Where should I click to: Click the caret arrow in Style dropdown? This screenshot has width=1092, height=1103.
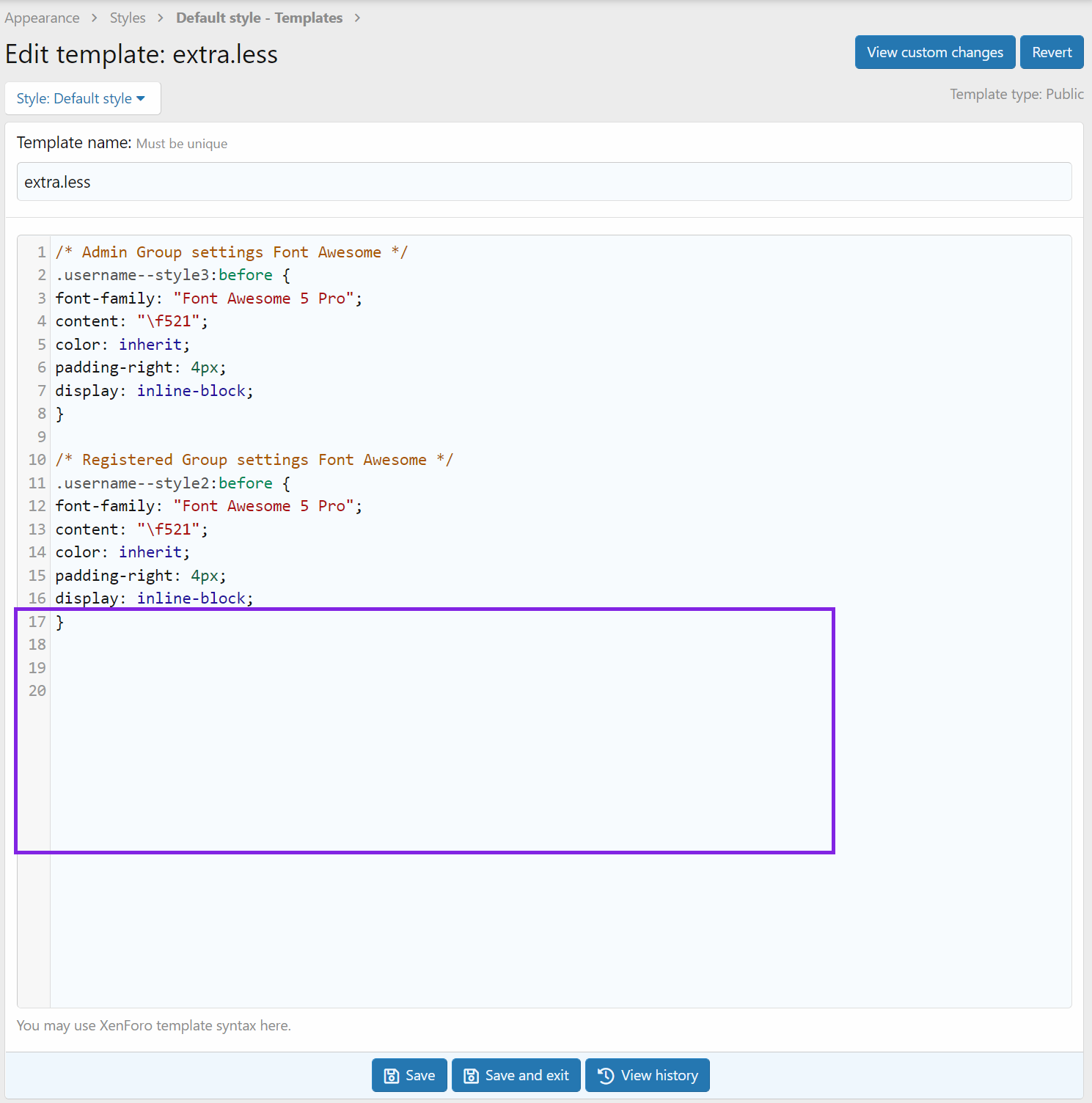141,98
